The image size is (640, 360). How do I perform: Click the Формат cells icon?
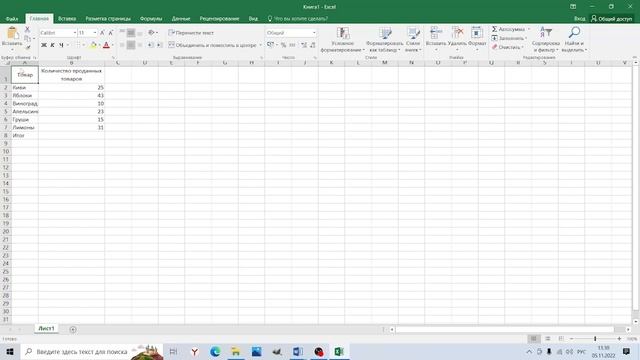tap(477, 33)
